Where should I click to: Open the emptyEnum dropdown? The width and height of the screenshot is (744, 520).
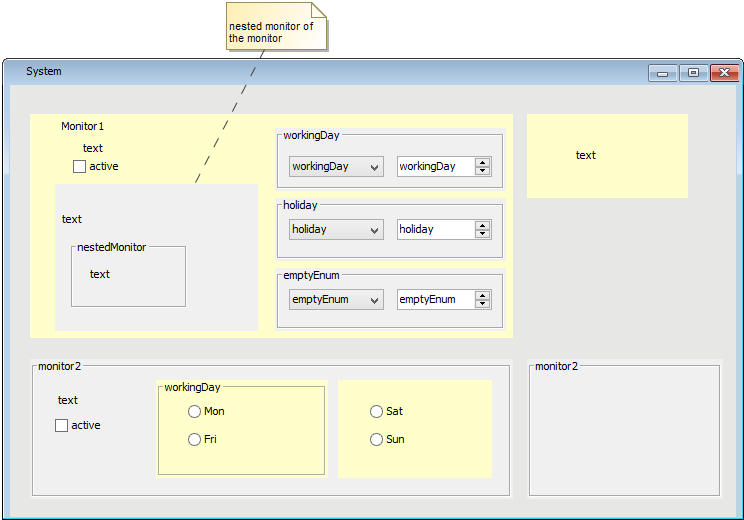(336, 300)
